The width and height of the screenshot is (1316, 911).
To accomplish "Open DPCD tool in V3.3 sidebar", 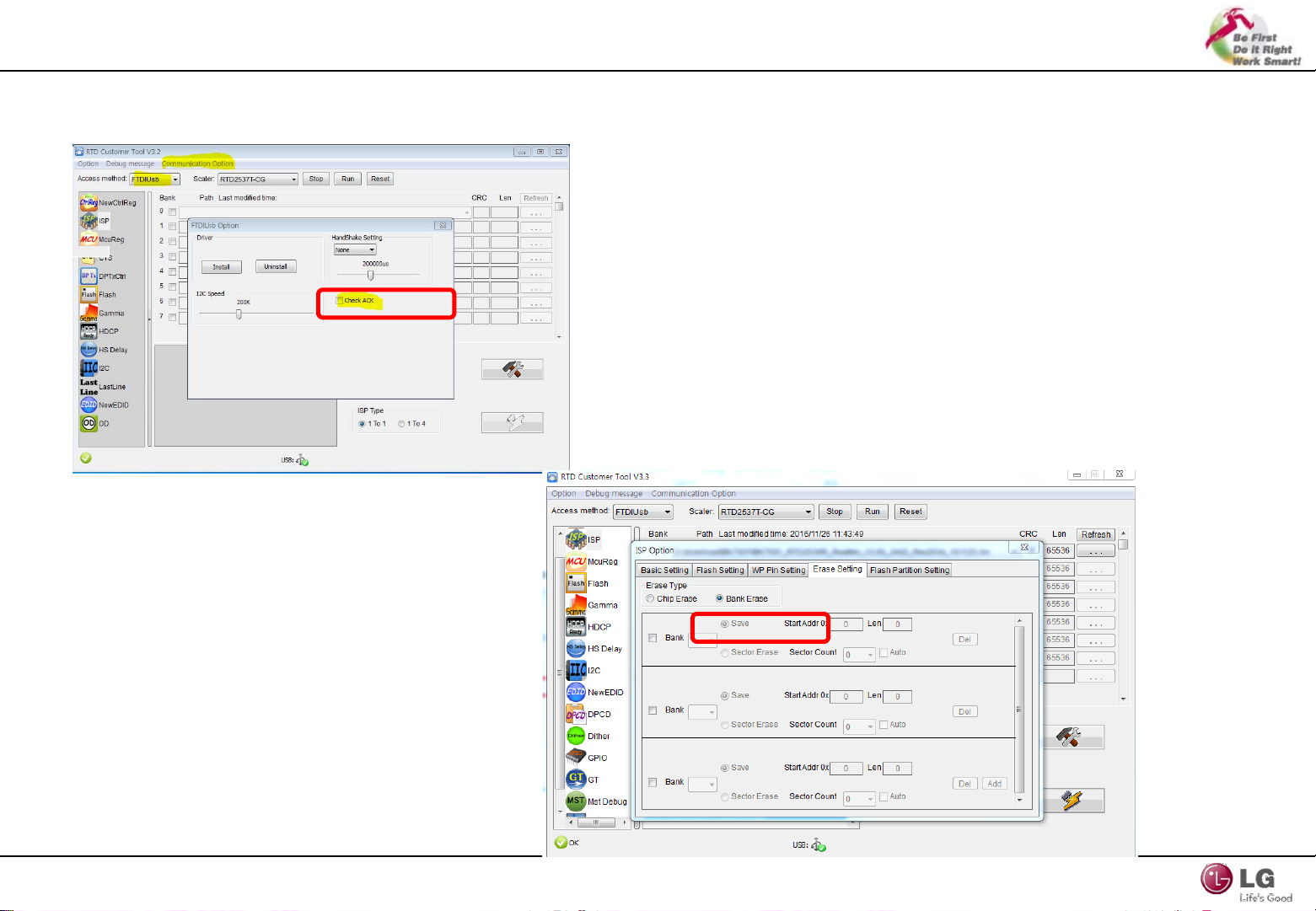I will point(588,715).
